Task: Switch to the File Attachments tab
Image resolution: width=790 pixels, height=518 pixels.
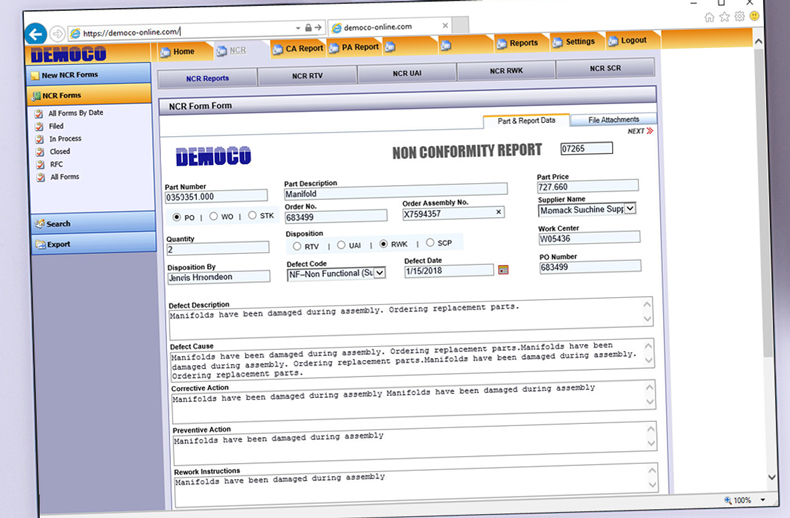Action: tap(614, 119)
